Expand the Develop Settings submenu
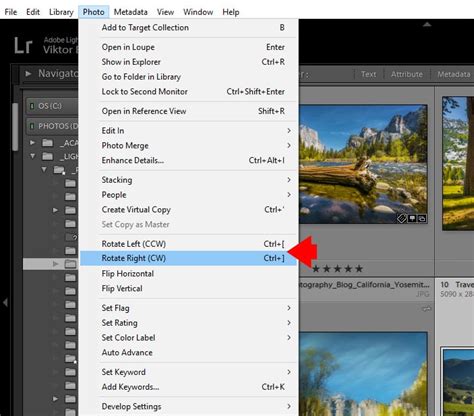 point(188,406)
